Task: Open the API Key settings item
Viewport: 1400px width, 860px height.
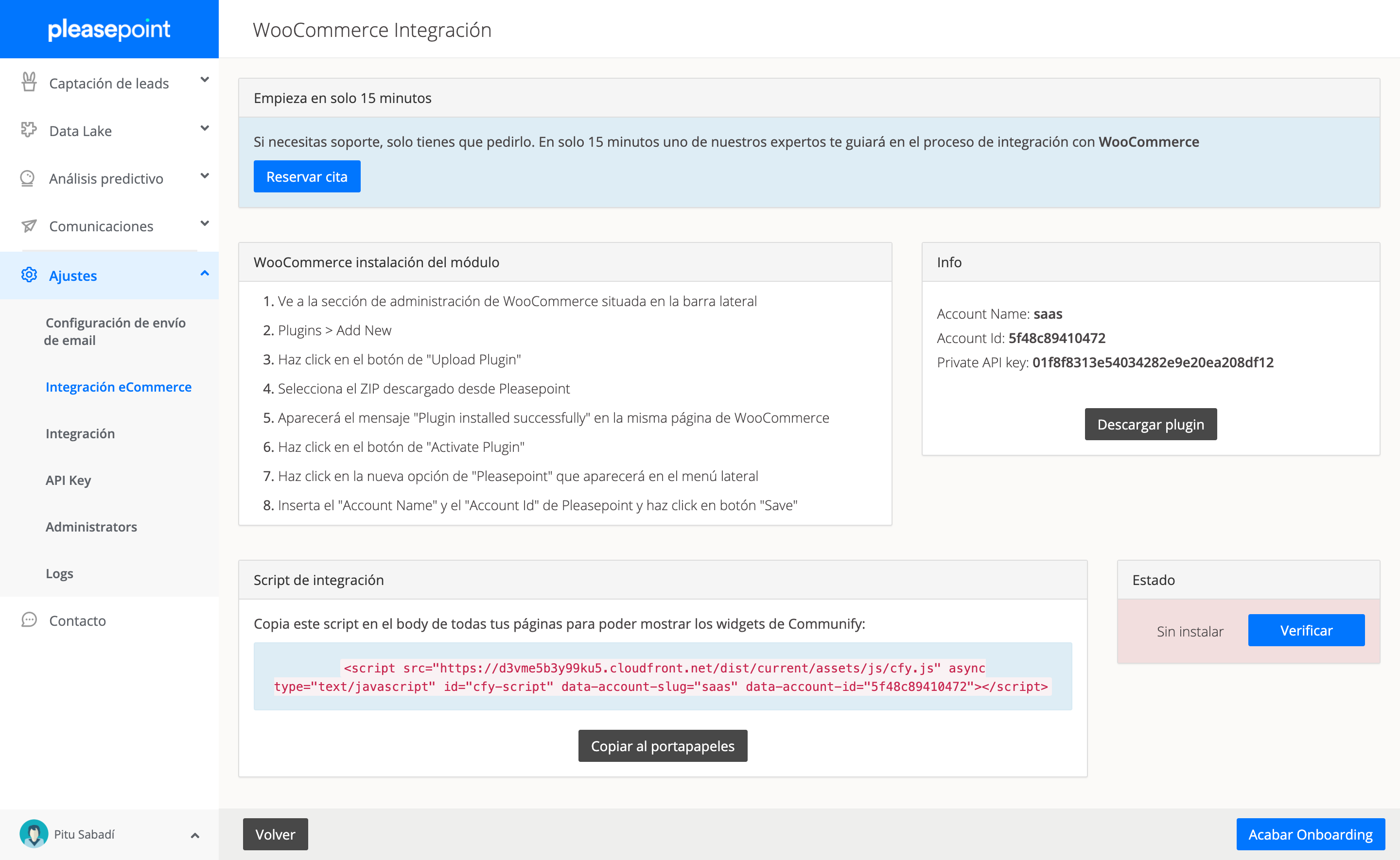Action: pos(68,480)
